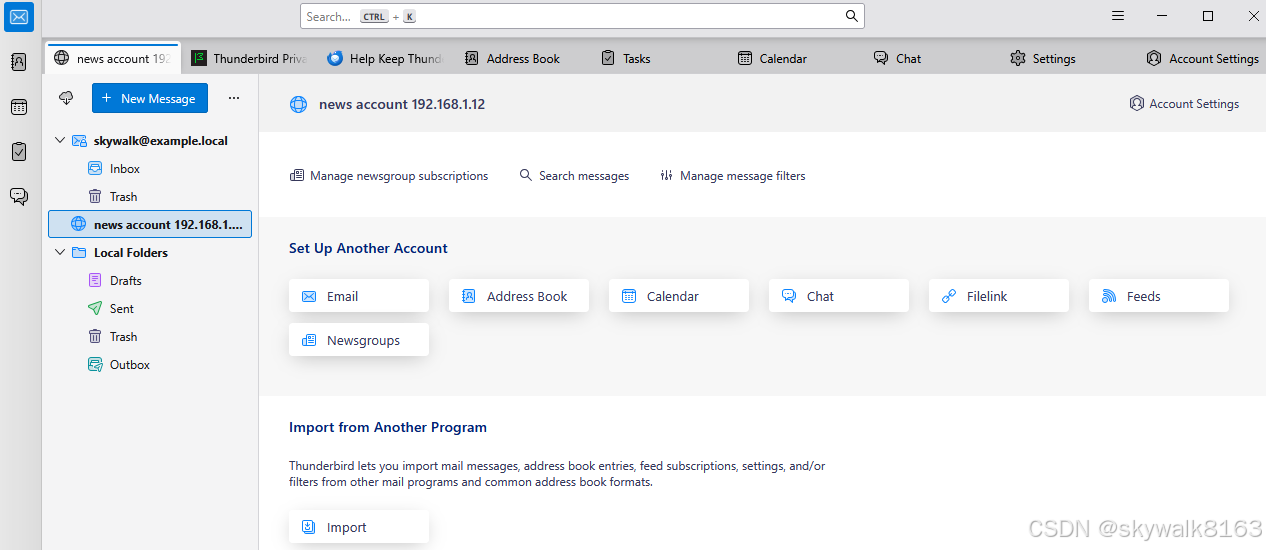Screen dimensions: 1266x550
Task: Click the Search messages magnifier icon
Action: click(526, 175)
